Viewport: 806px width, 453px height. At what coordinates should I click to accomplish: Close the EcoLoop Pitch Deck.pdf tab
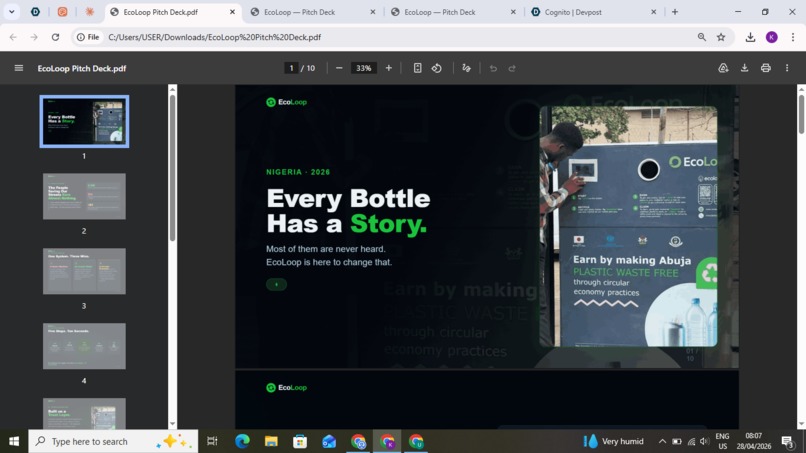(x=232, y=12)
